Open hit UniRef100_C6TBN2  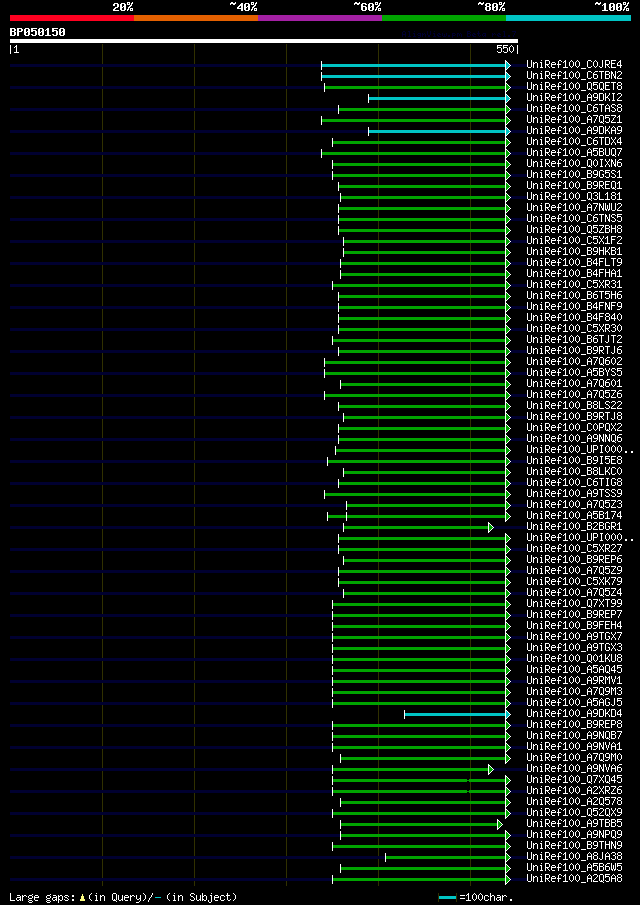click(x=574, y=76)
